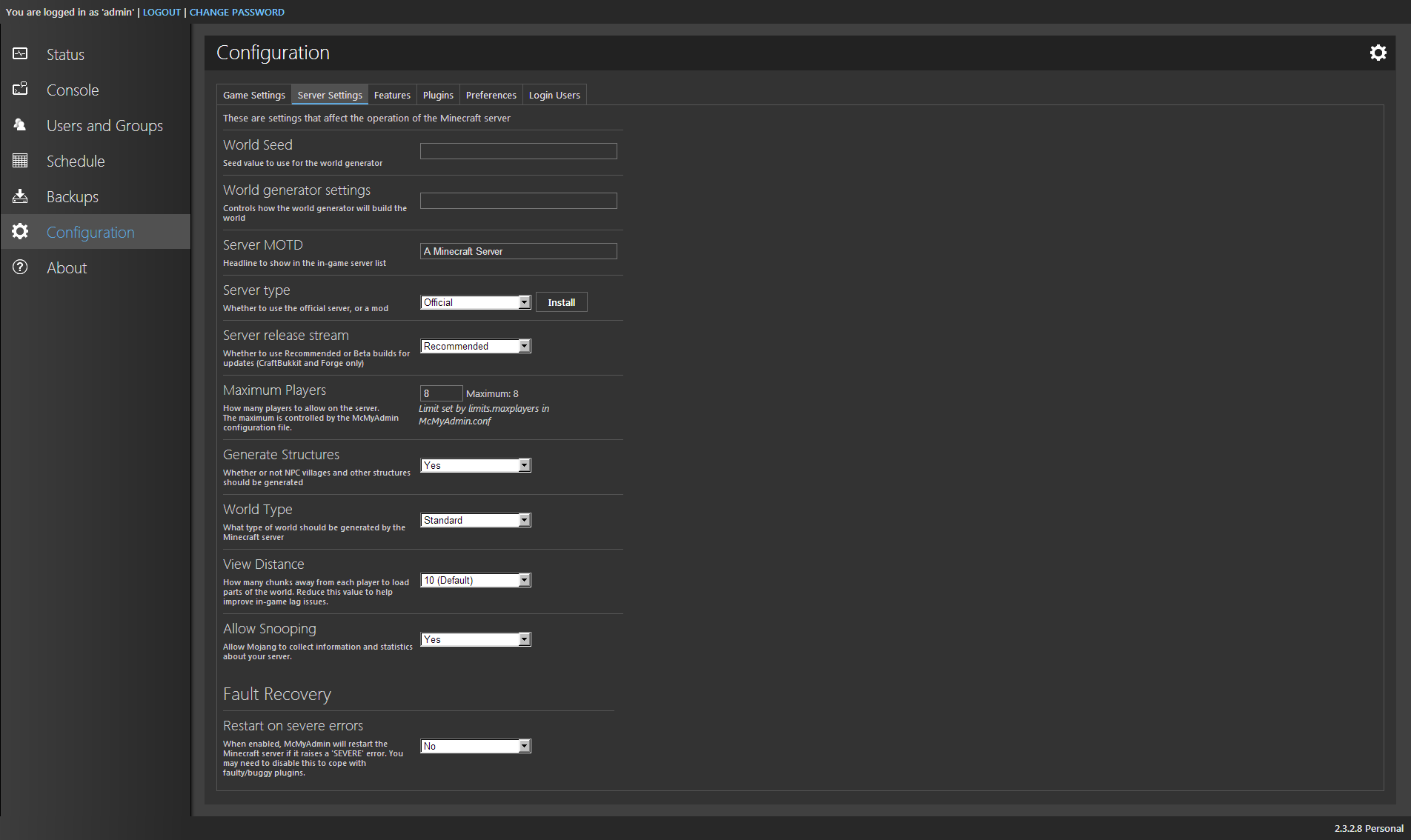Click the 'Configuration' page title
This screenshot has height=840, width=1411.
273,53
